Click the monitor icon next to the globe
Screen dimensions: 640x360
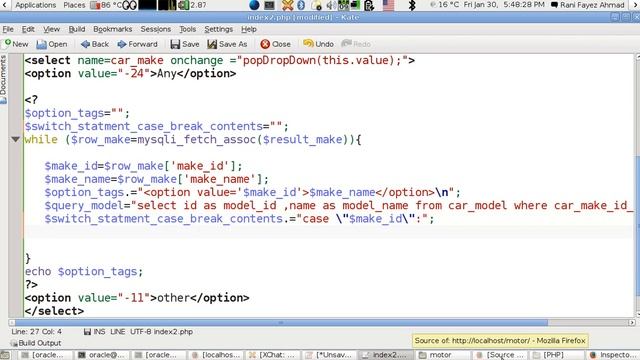[269, 5]
